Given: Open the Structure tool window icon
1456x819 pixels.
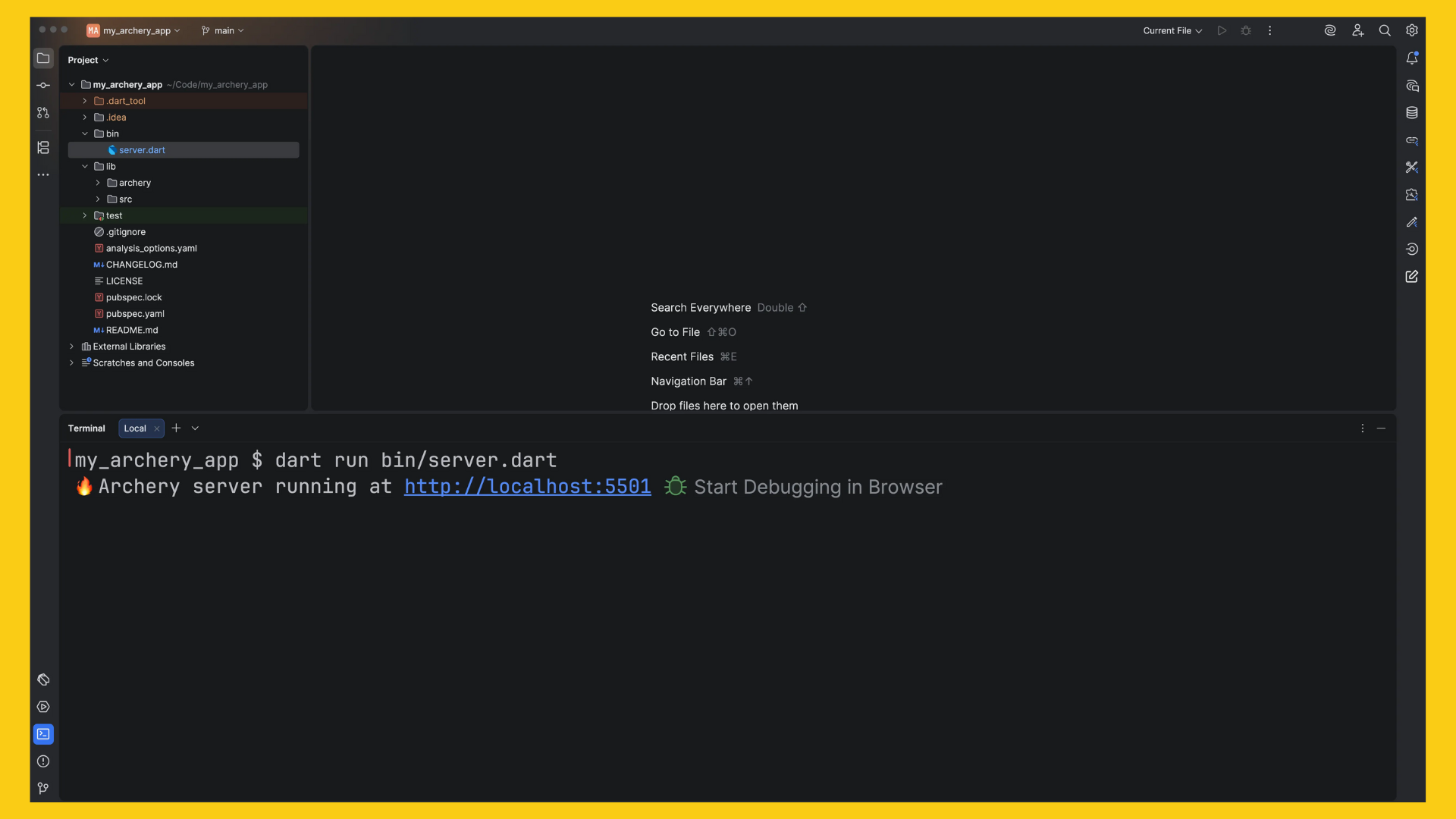Looking at the screenshot, I should click(x=43, y=147).
